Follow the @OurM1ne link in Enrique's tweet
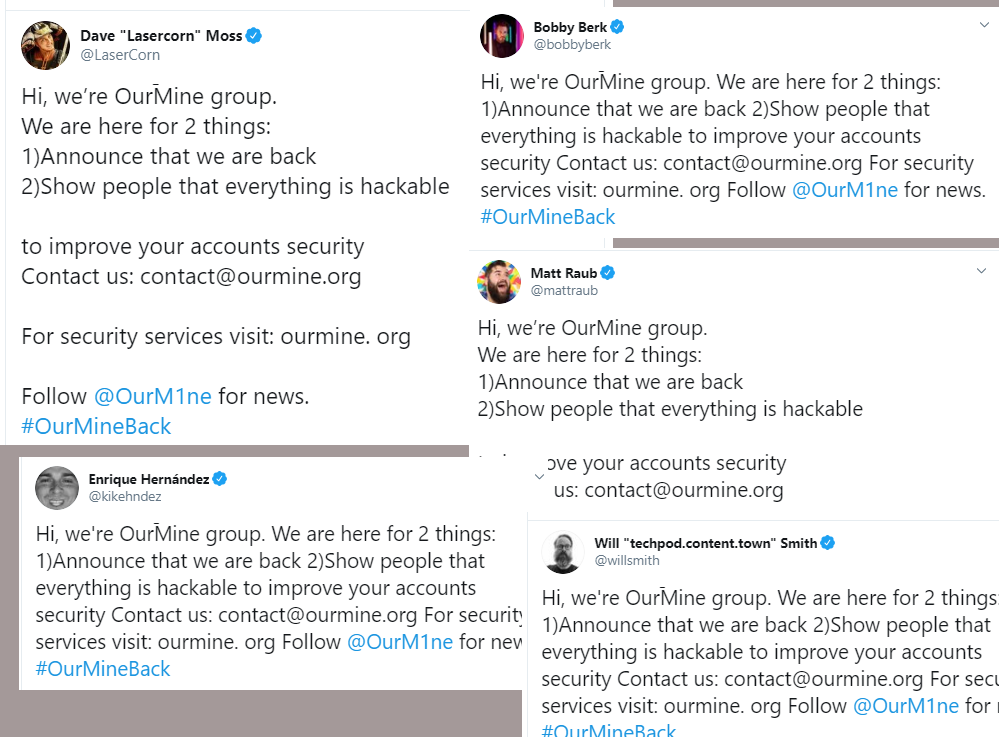This screenshot has width=999, height=737. [400, 642]
